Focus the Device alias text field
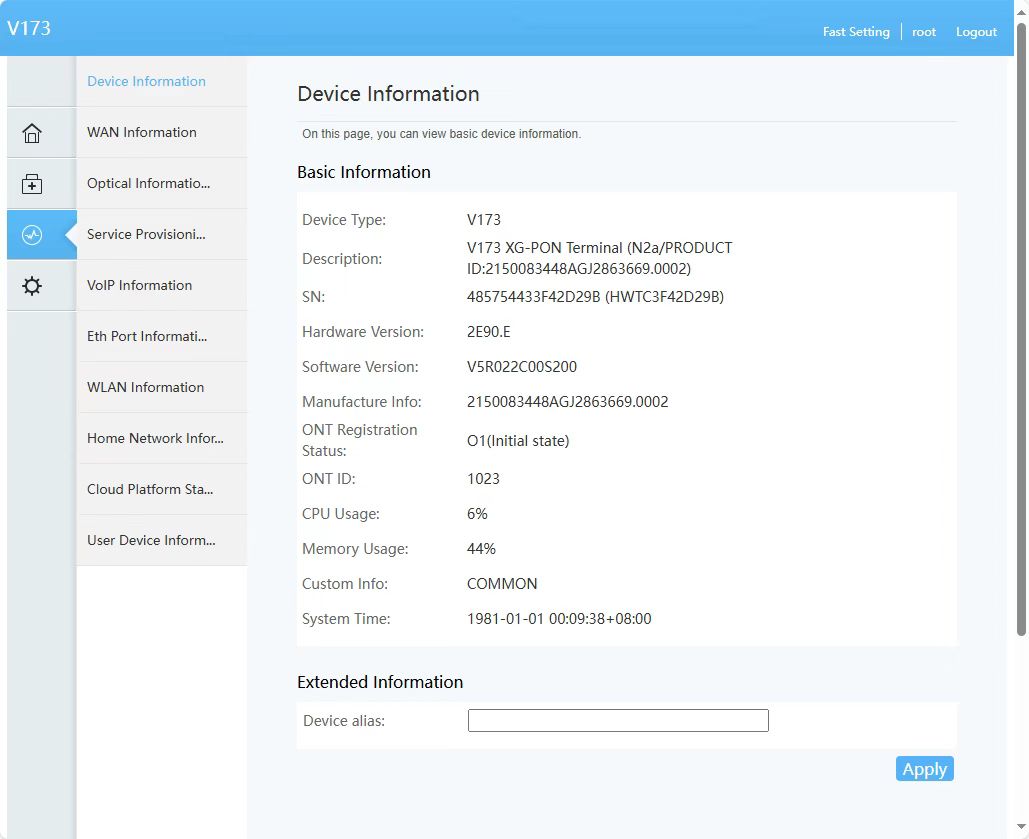The width and height of the screenshot is (1029, 839). point(618,720)
